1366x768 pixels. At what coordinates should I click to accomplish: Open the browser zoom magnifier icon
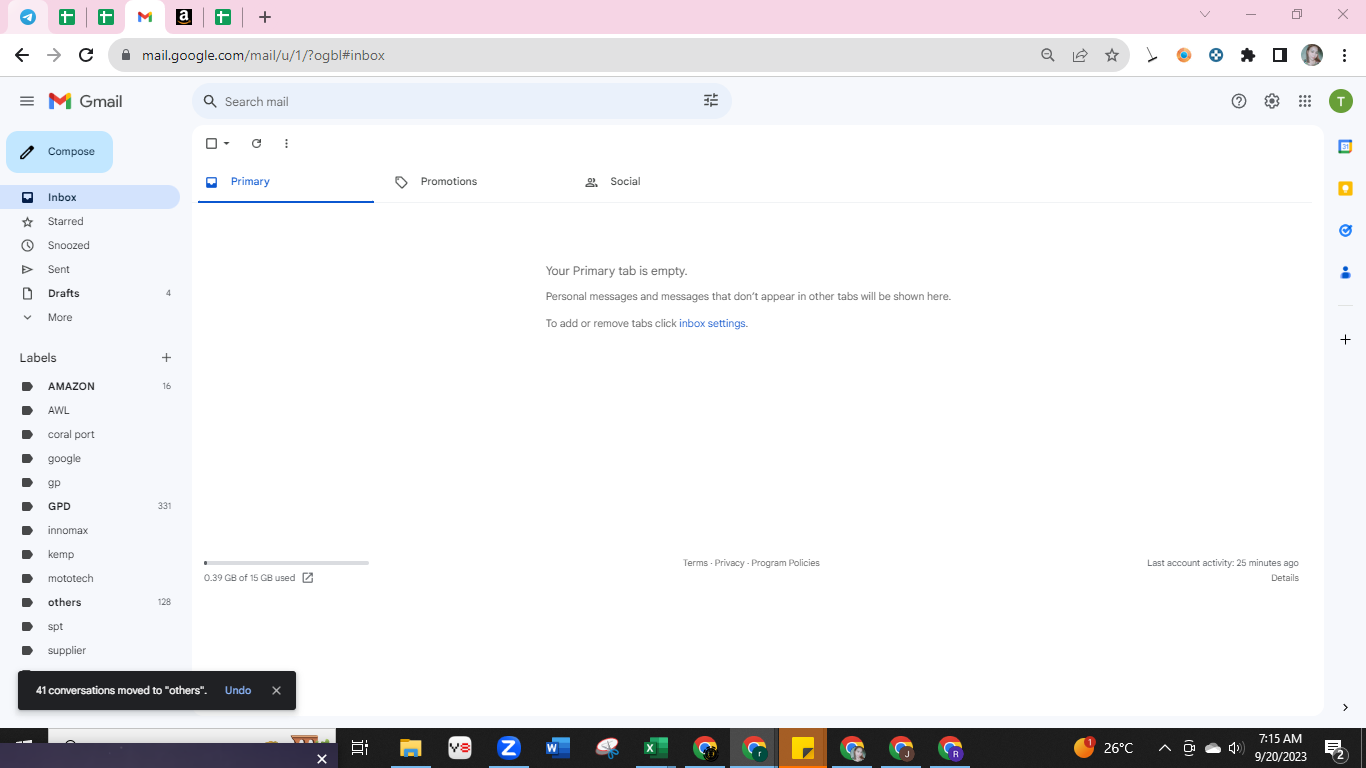(x=1048, y=56)
